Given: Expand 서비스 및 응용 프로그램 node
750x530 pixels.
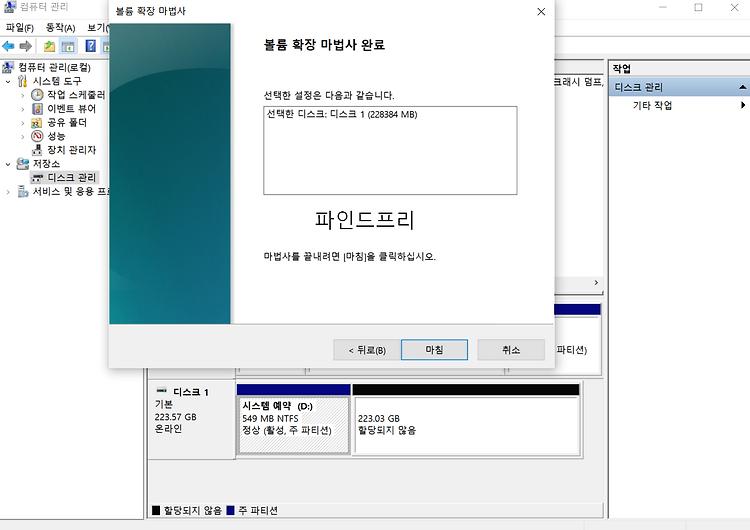Looking at the screenshot, I should pos(8,192).
